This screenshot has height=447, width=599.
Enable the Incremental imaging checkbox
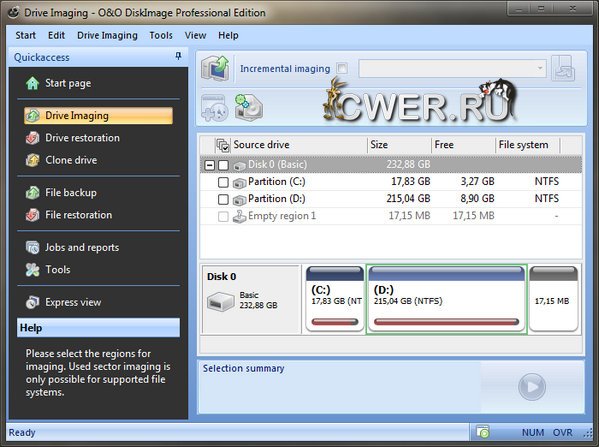[342, 68]
